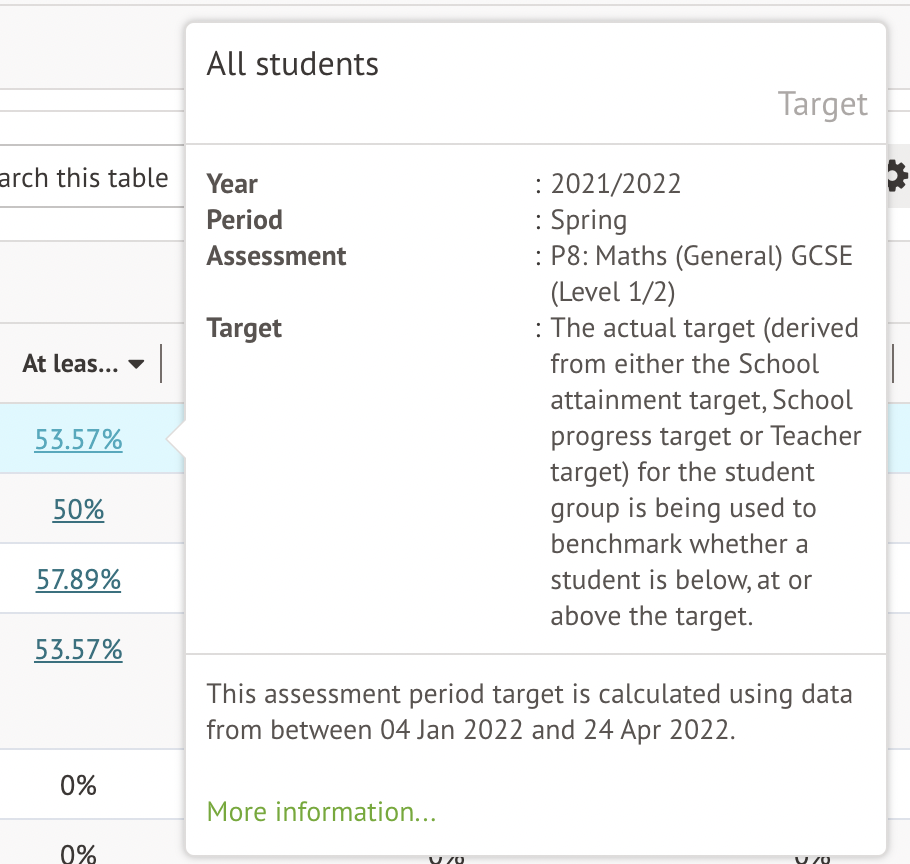The width and height of the screenshot is (910, 864).
Task: Click the bold "Assessment" field label
Action: click(276, 256)
